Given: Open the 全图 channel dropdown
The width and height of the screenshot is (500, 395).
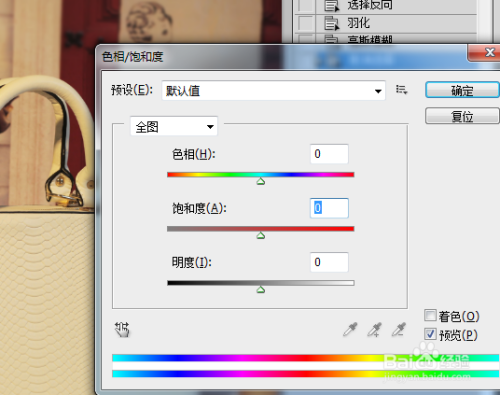Looking at the screenshot, I should [x=174, y=126].
